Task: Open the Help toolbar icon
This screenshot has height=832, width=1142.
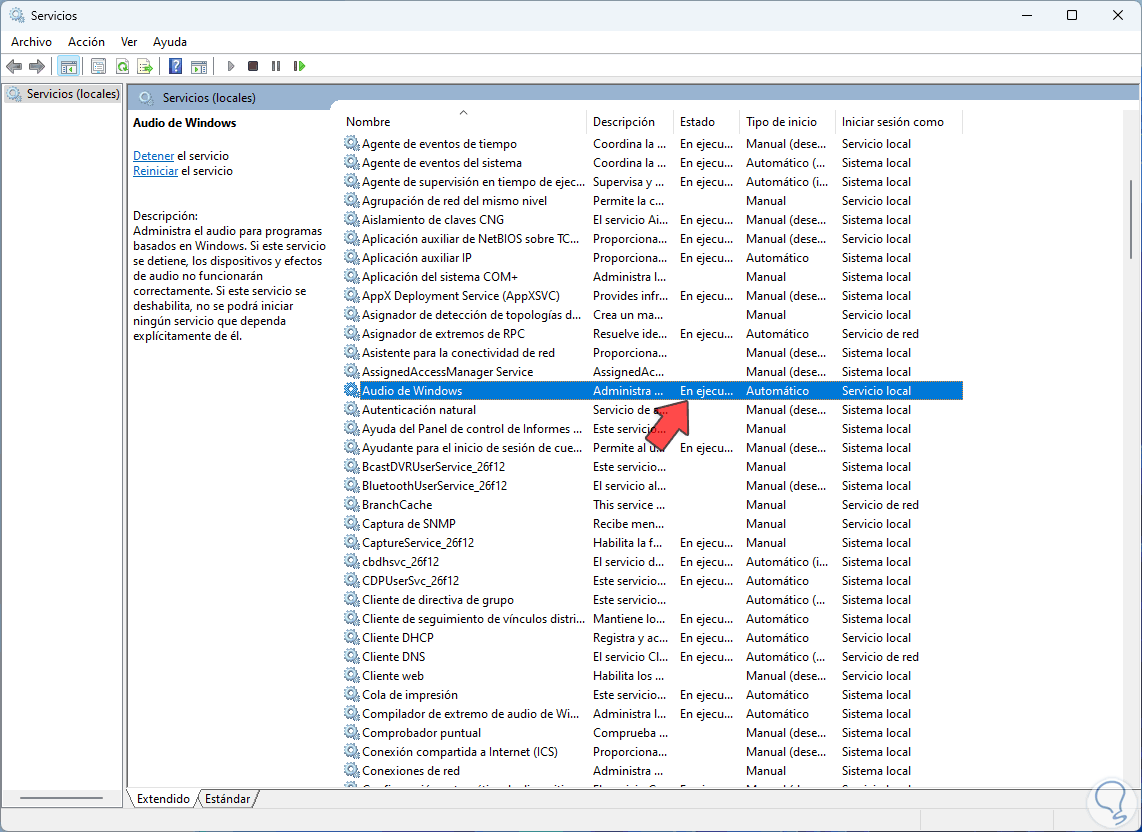Action: click(176, 66)
